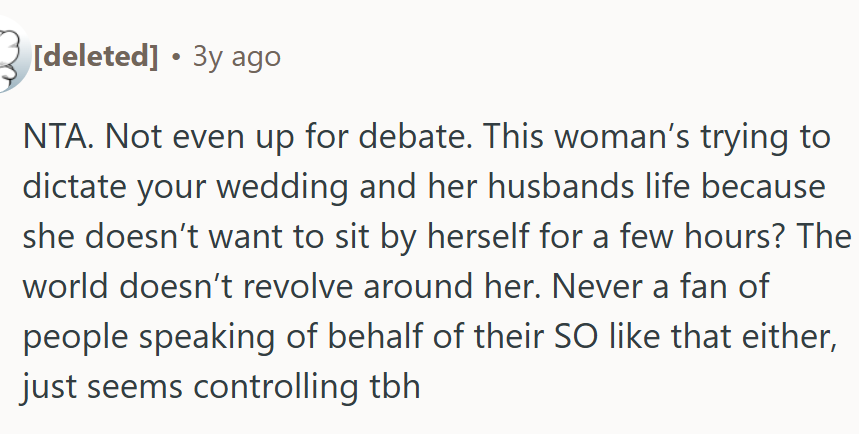The height and width of the screenshot is (434, 859).
Task: Open the [deleted] username link
Action: pos(96,57)
